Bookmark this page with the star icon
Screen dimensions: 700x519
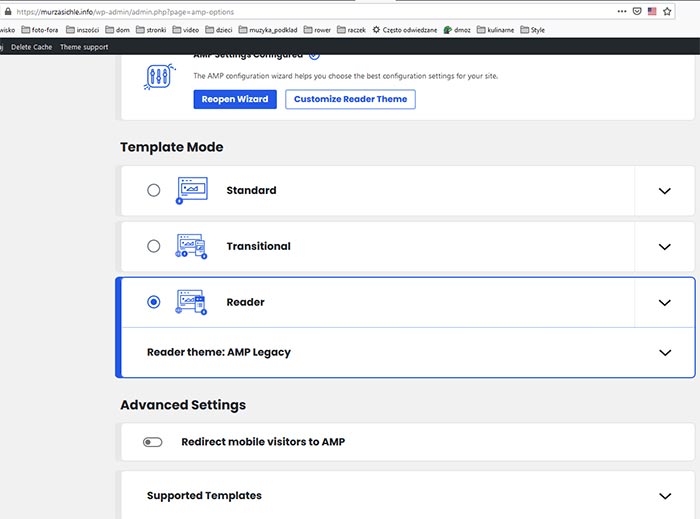click(x=667, y=12)
